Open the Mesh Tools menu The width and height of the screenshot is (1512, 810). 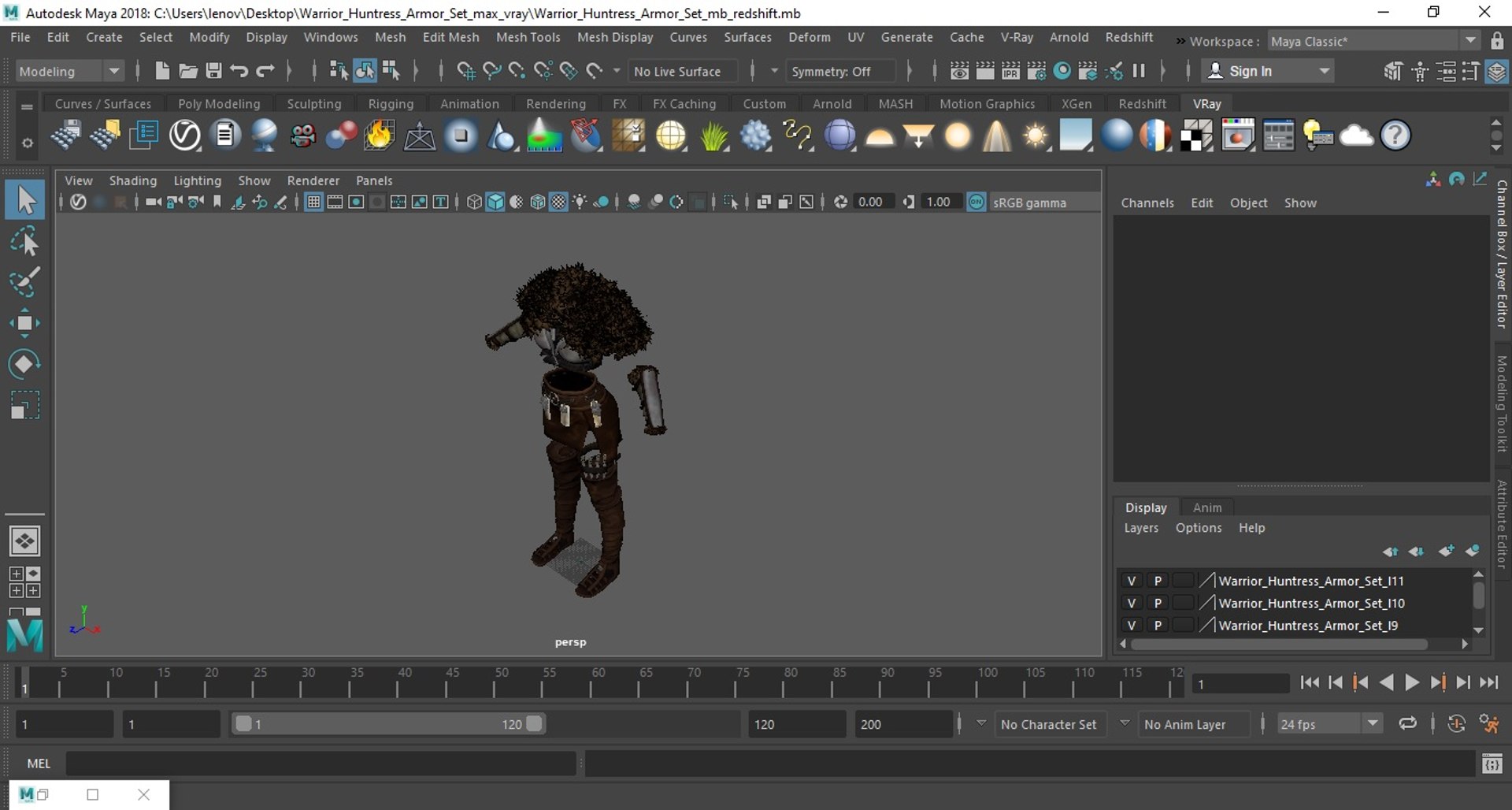(528, 37)
